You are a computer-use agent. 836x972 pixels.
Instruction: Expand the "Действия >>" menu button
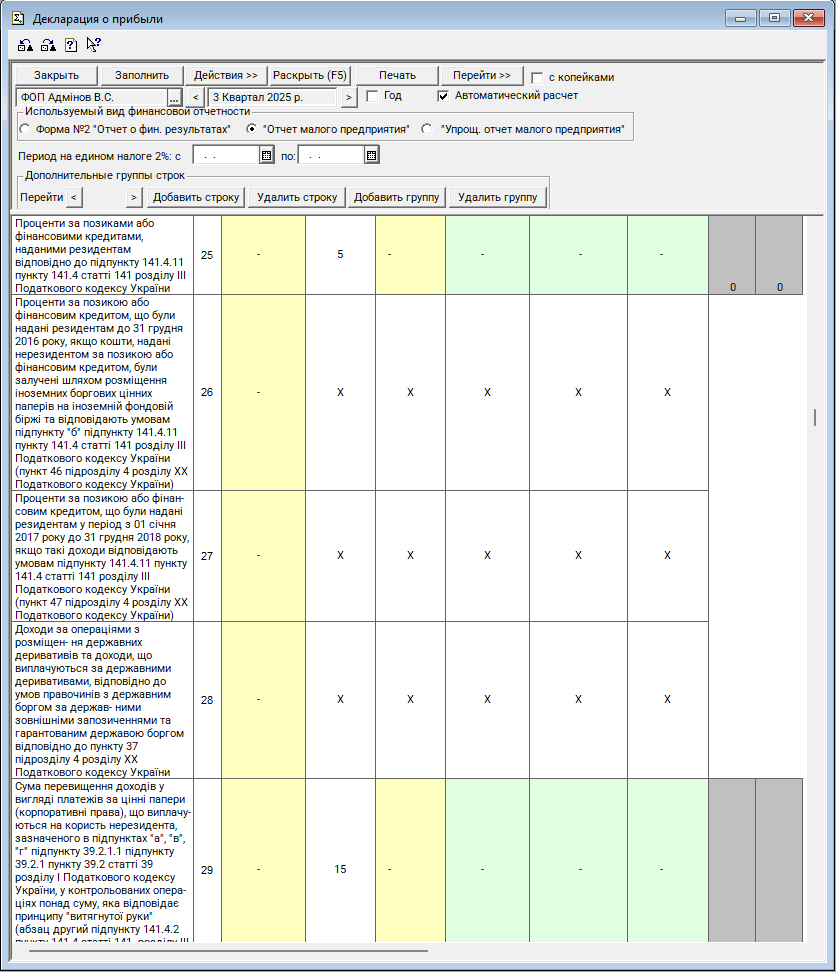(226, 76)
